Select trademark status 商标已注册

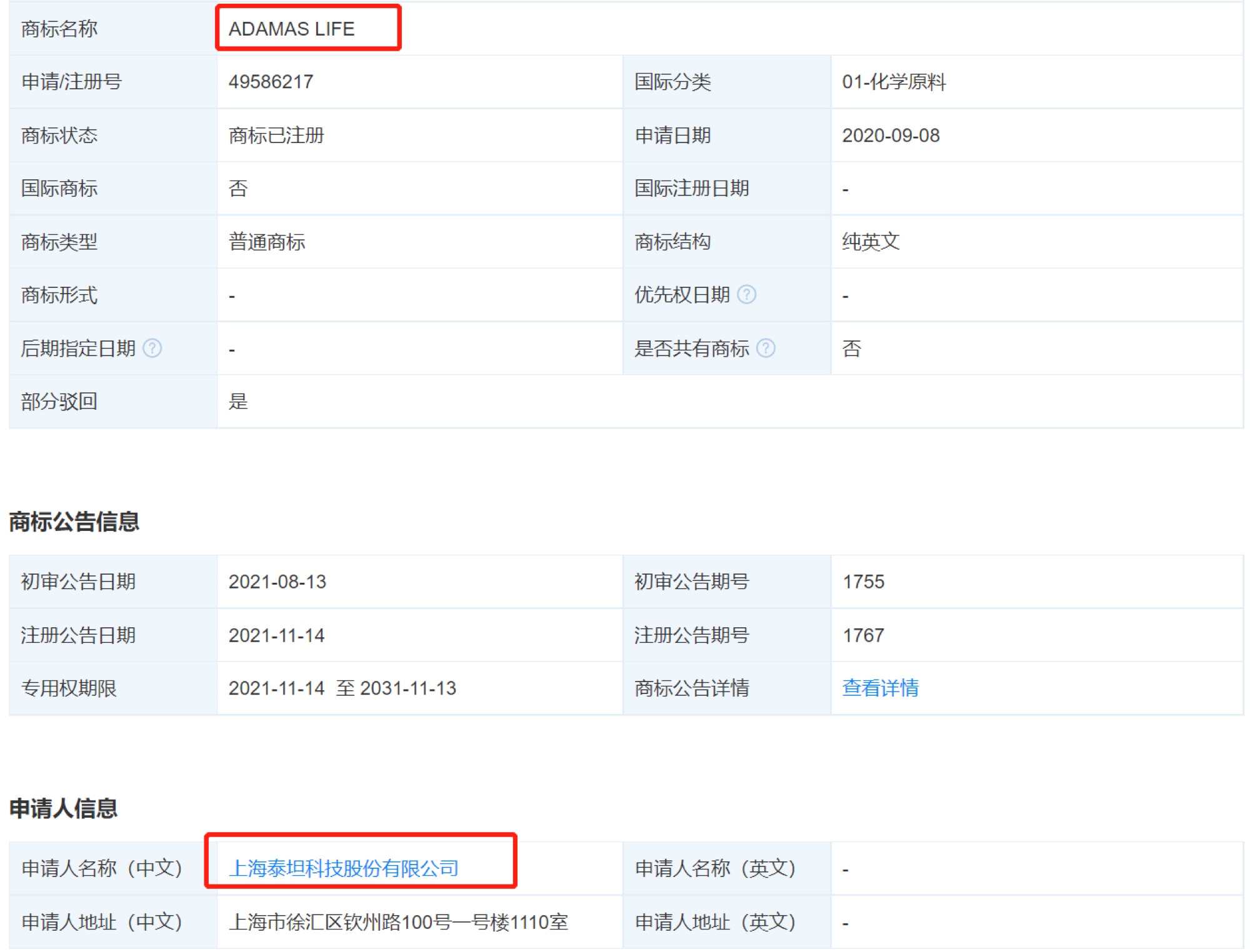(276, 135)
